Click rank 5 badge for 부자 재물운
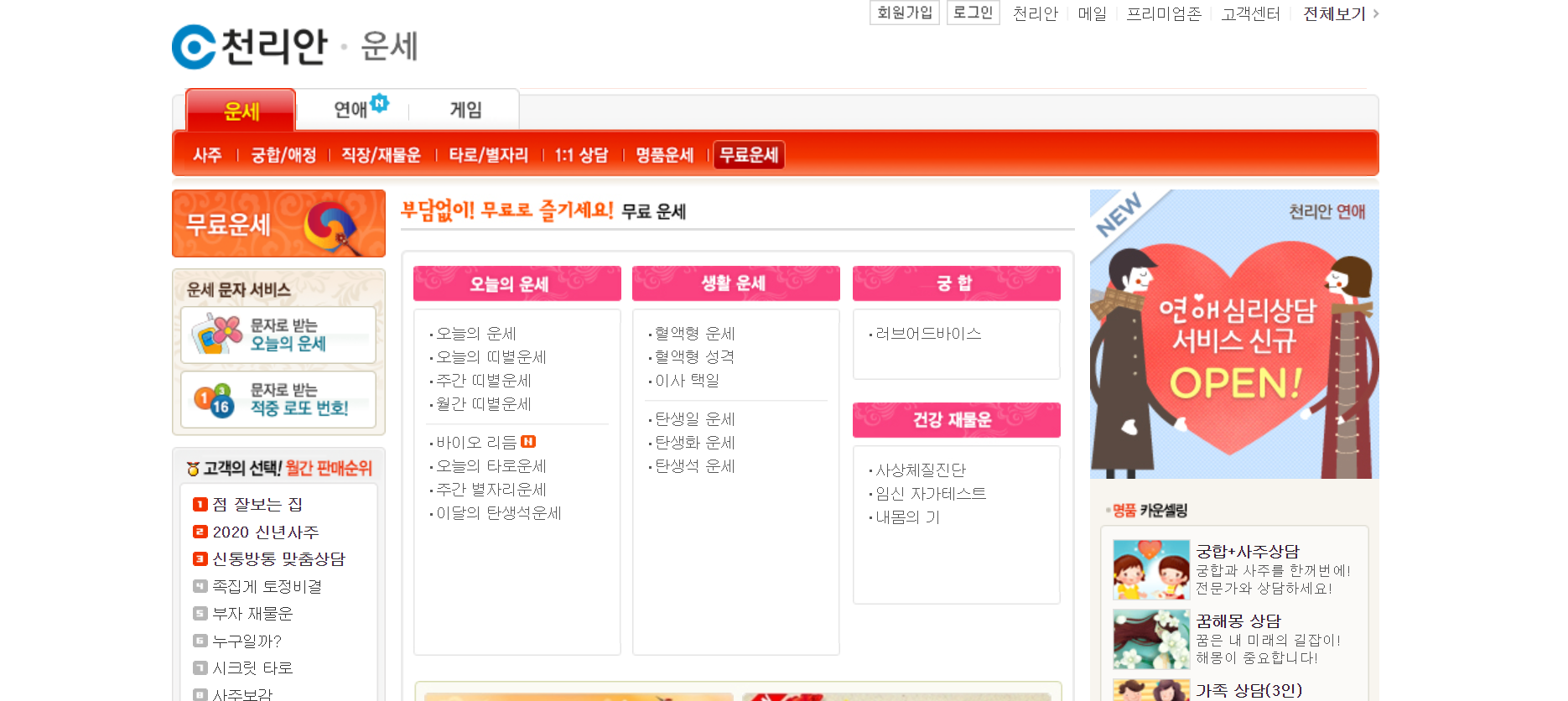This screenshot has height=701, width=1568. (x=200, y=613)
